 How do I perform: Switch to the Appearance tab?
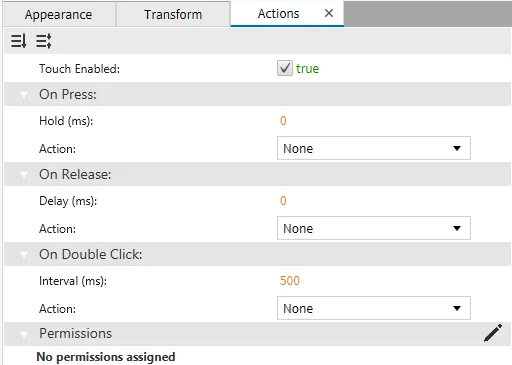pyautogui.click(x=59, y=14)
